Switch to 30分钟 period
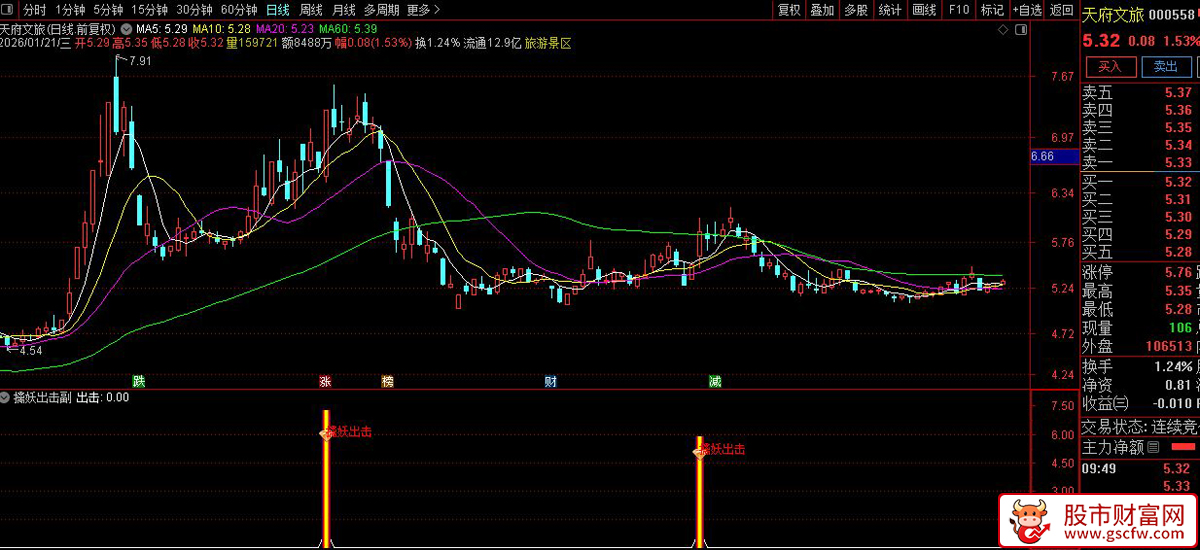This screenshot has width=1200, height=550. tap(194, 10)
